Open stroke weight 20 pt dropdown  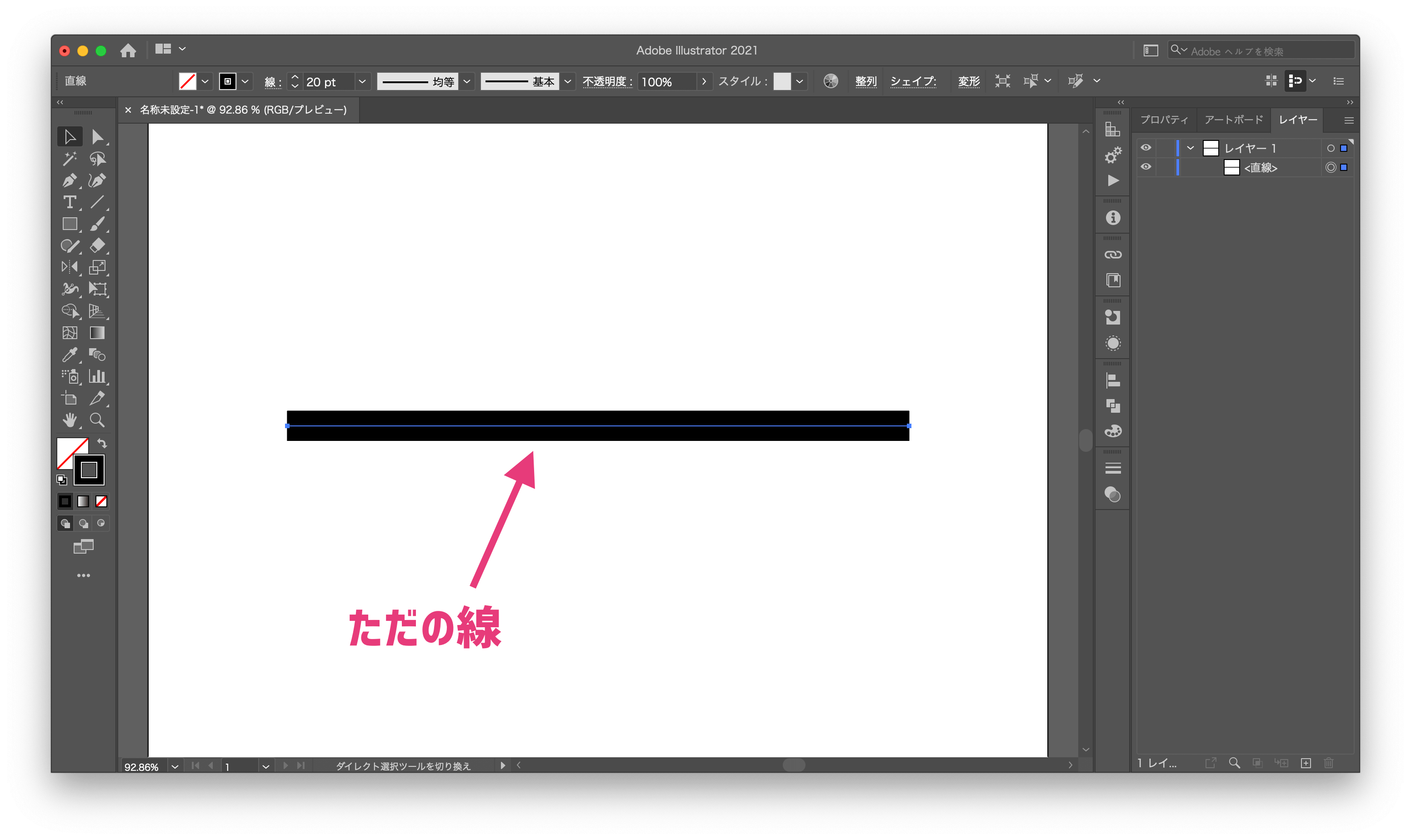(362, 81)
